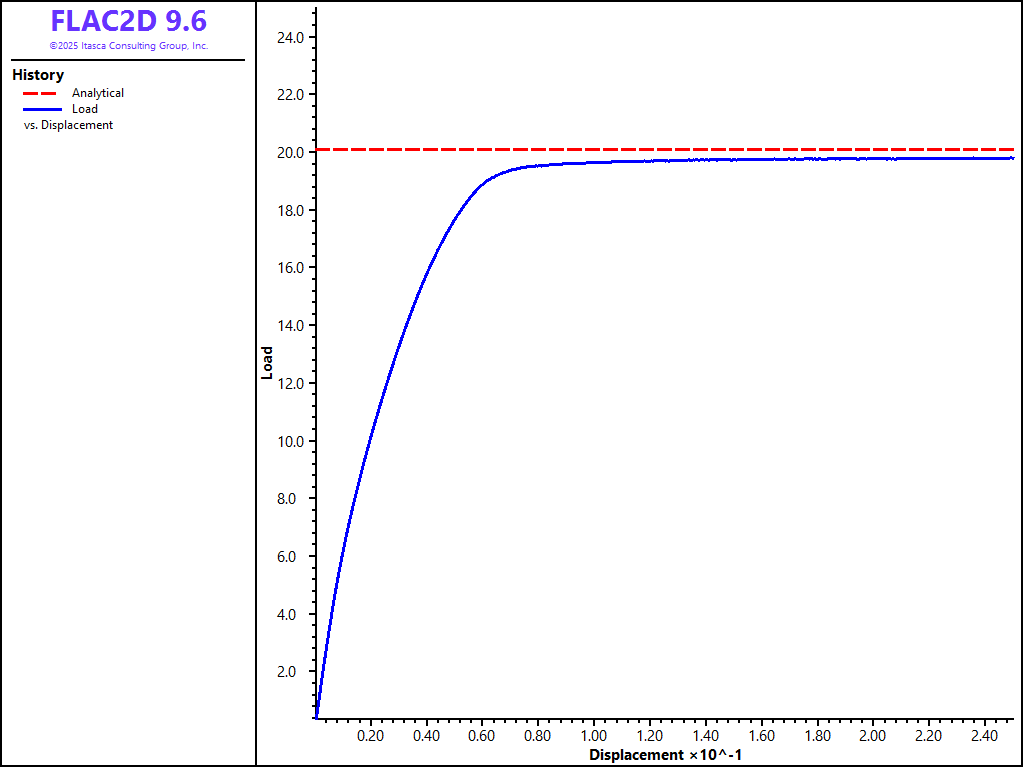
Task: Click the 1.00 displacement tick label
Action: tap(594, 736)
